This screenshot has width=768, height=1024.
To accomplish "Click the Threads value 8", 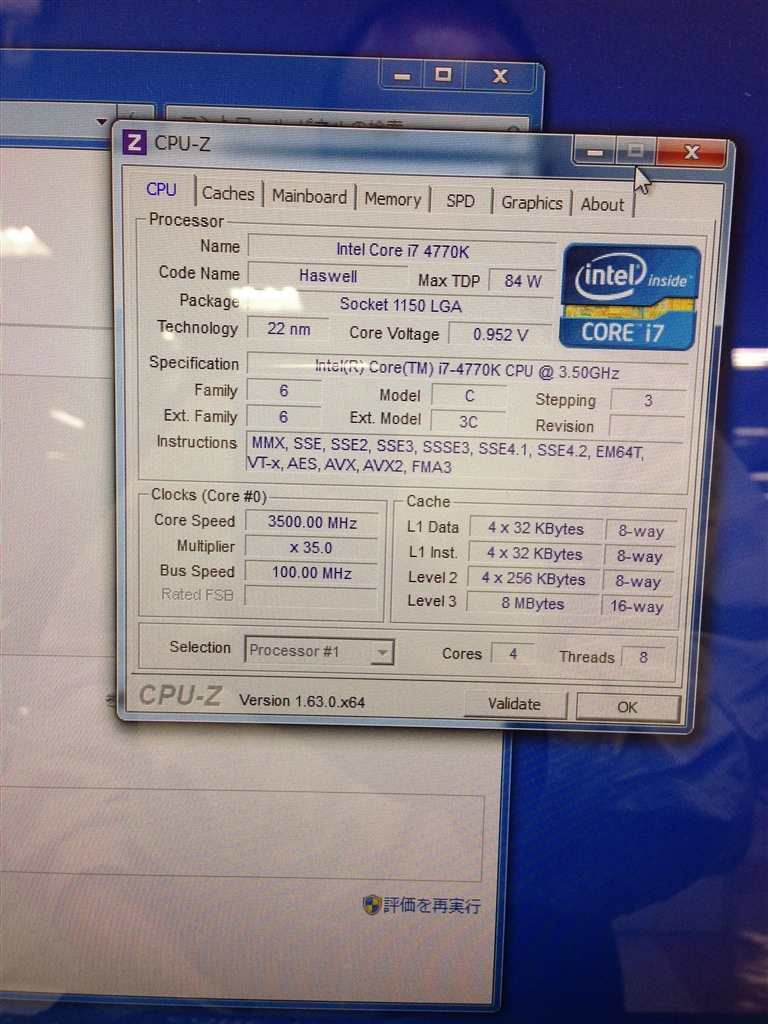I will click(x=643, y=657).
